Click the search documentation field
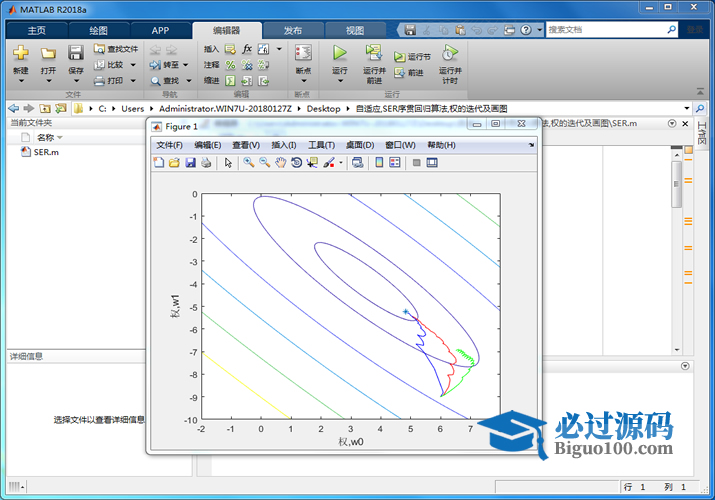715x500 pixels. (x=606, y=30)
